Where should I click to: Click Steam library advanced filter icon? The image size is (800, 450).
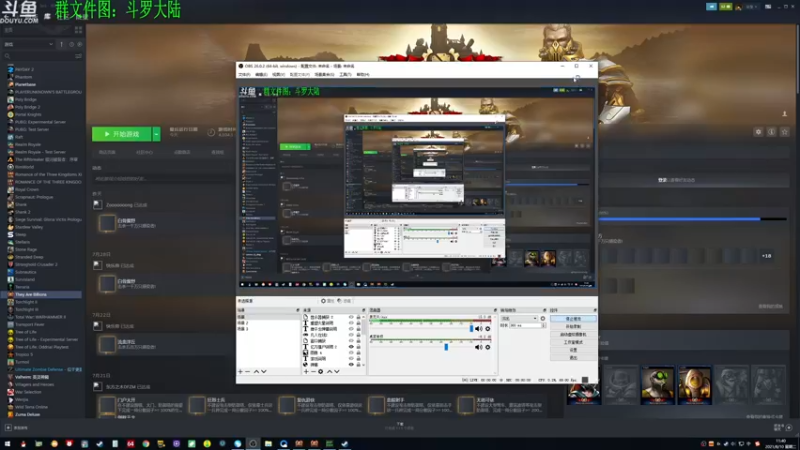78,56
